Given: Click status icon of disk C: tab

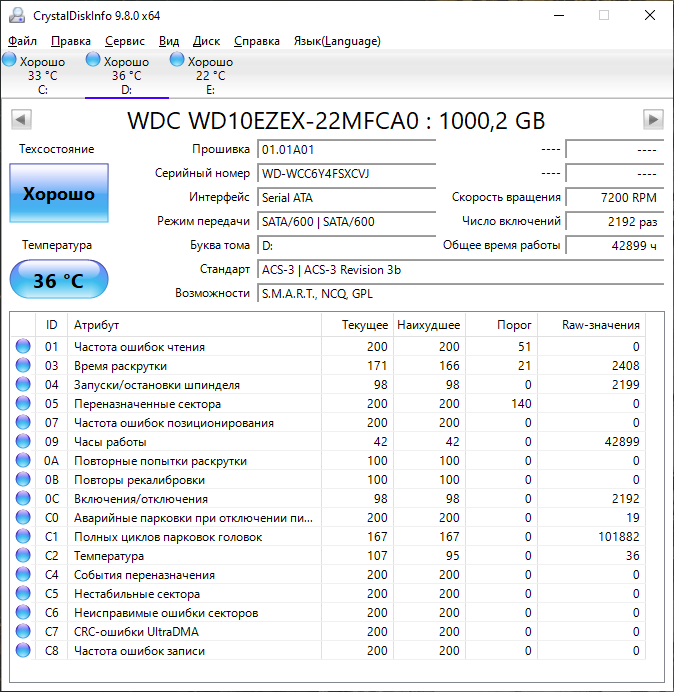Looking at the screenshot, I should click(9, 59).
